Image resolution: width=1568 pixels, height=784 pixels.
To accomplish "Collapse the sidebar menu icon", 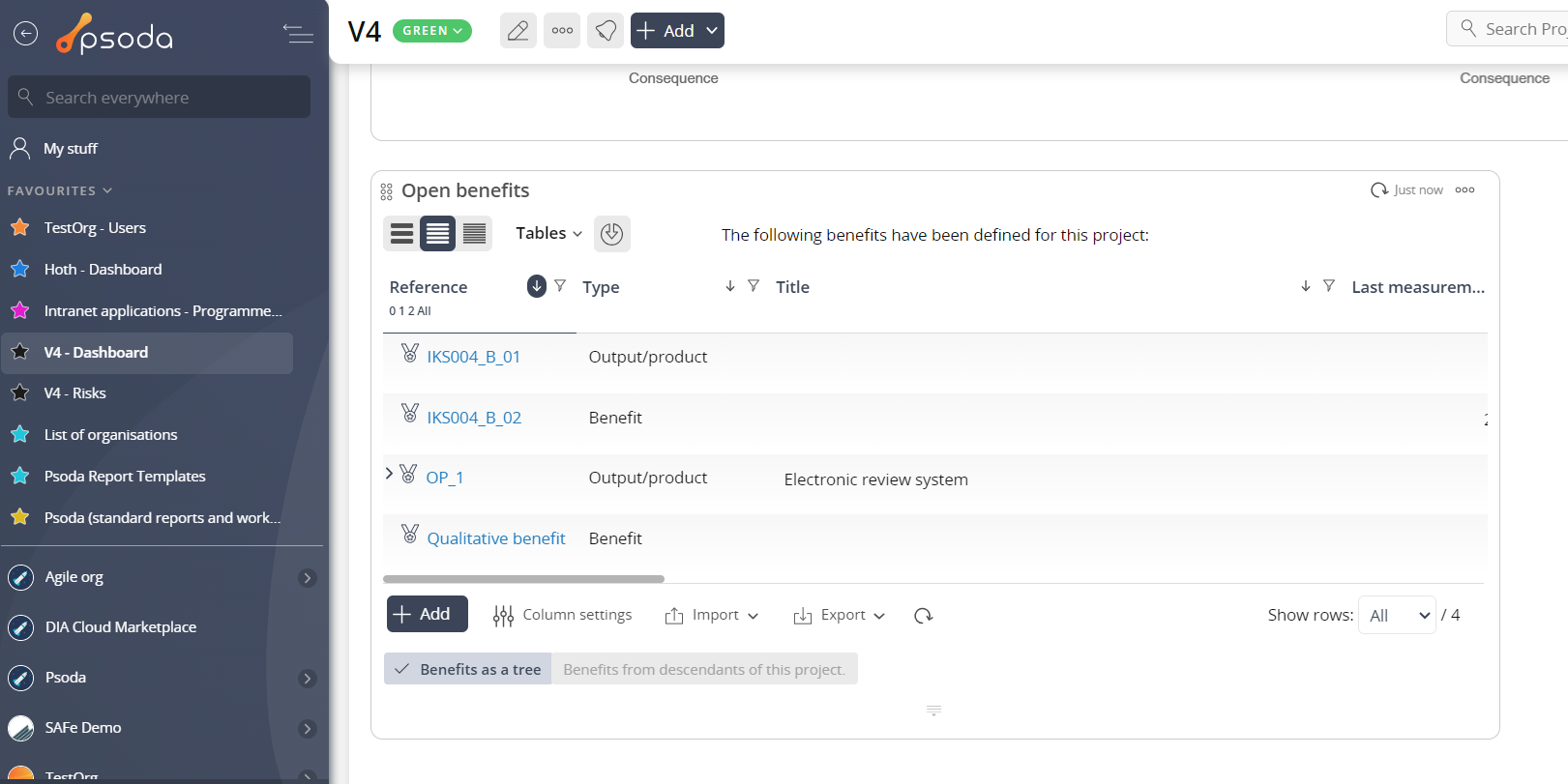I will point(298,34).
